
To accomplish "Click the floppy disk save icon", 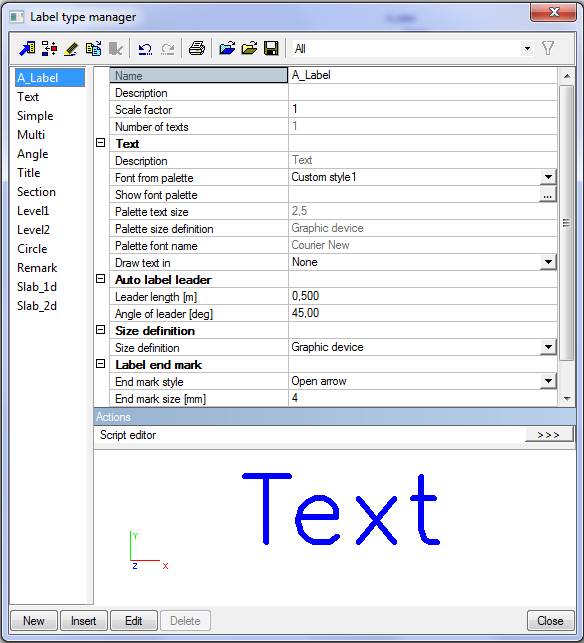I will (x=271, y=49).
